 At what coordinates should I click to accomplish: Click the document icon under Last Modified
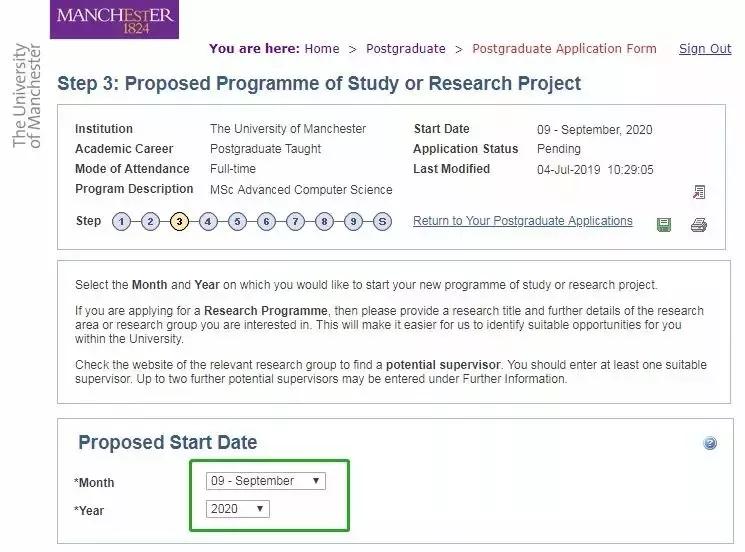pos(699,192)
